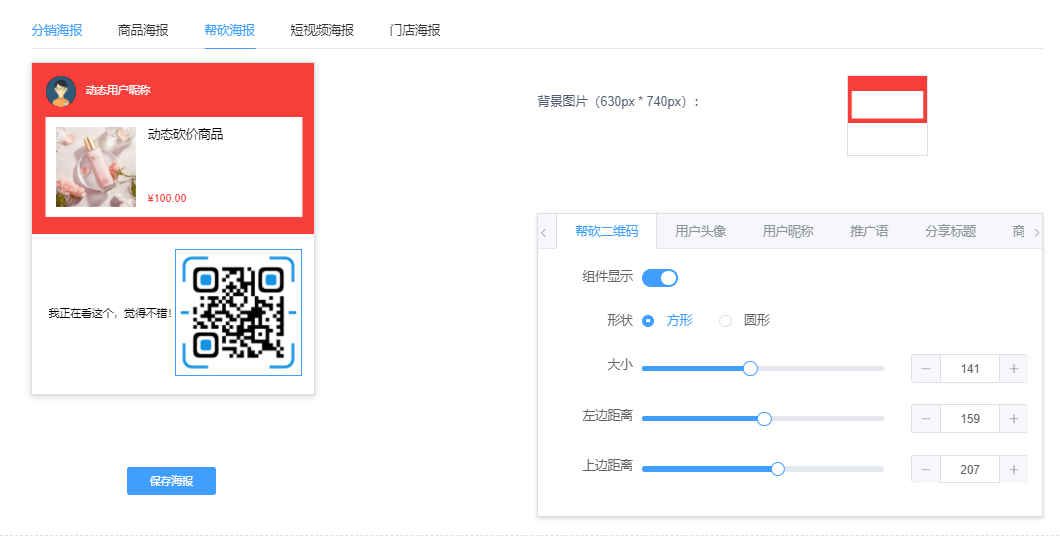
Task: Open the 商品海报 tab
Action: click(143, 30)
